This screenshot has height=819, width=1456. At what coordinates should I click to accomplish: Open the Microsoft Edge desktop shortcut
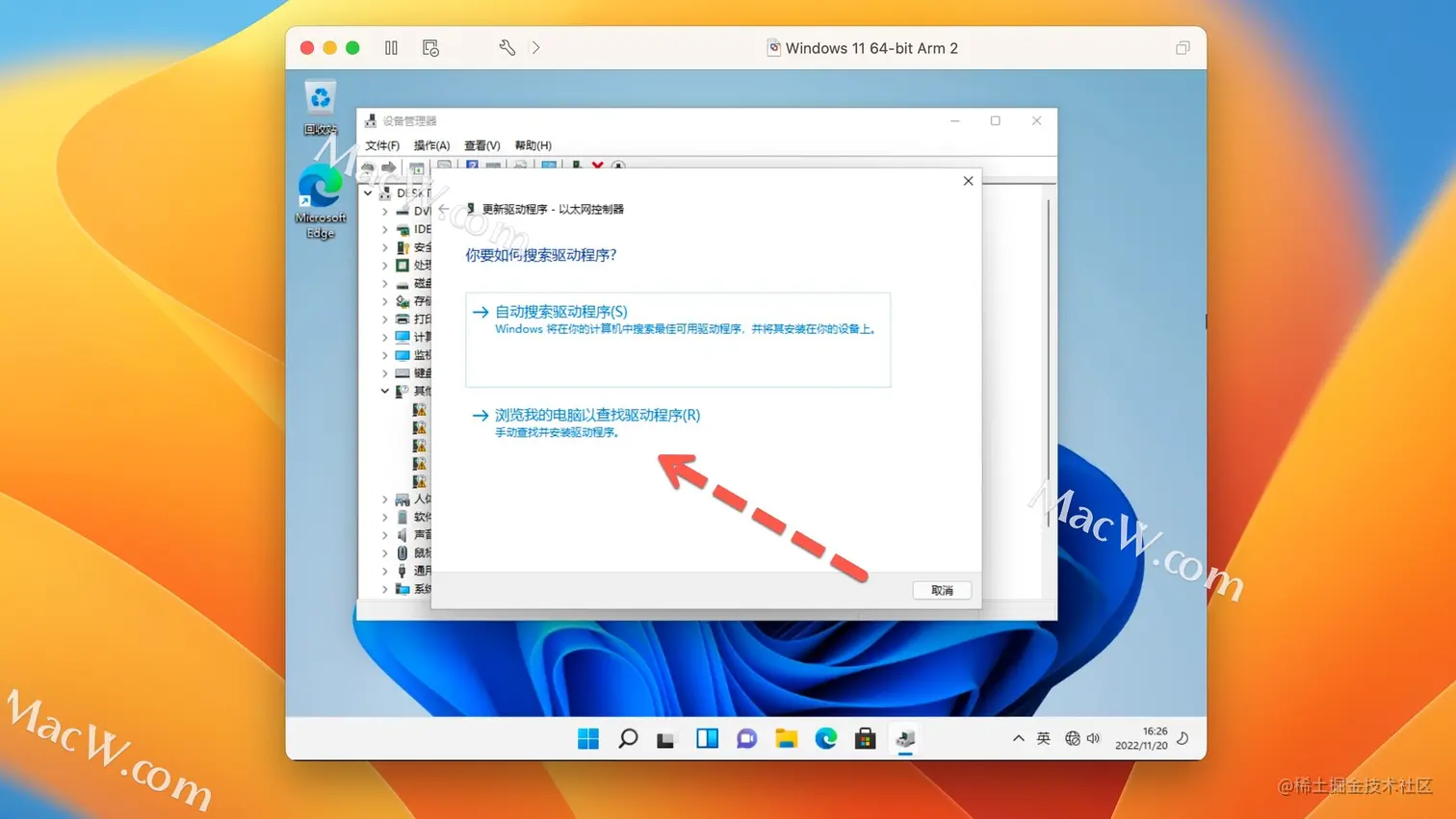tap(321, 201)
